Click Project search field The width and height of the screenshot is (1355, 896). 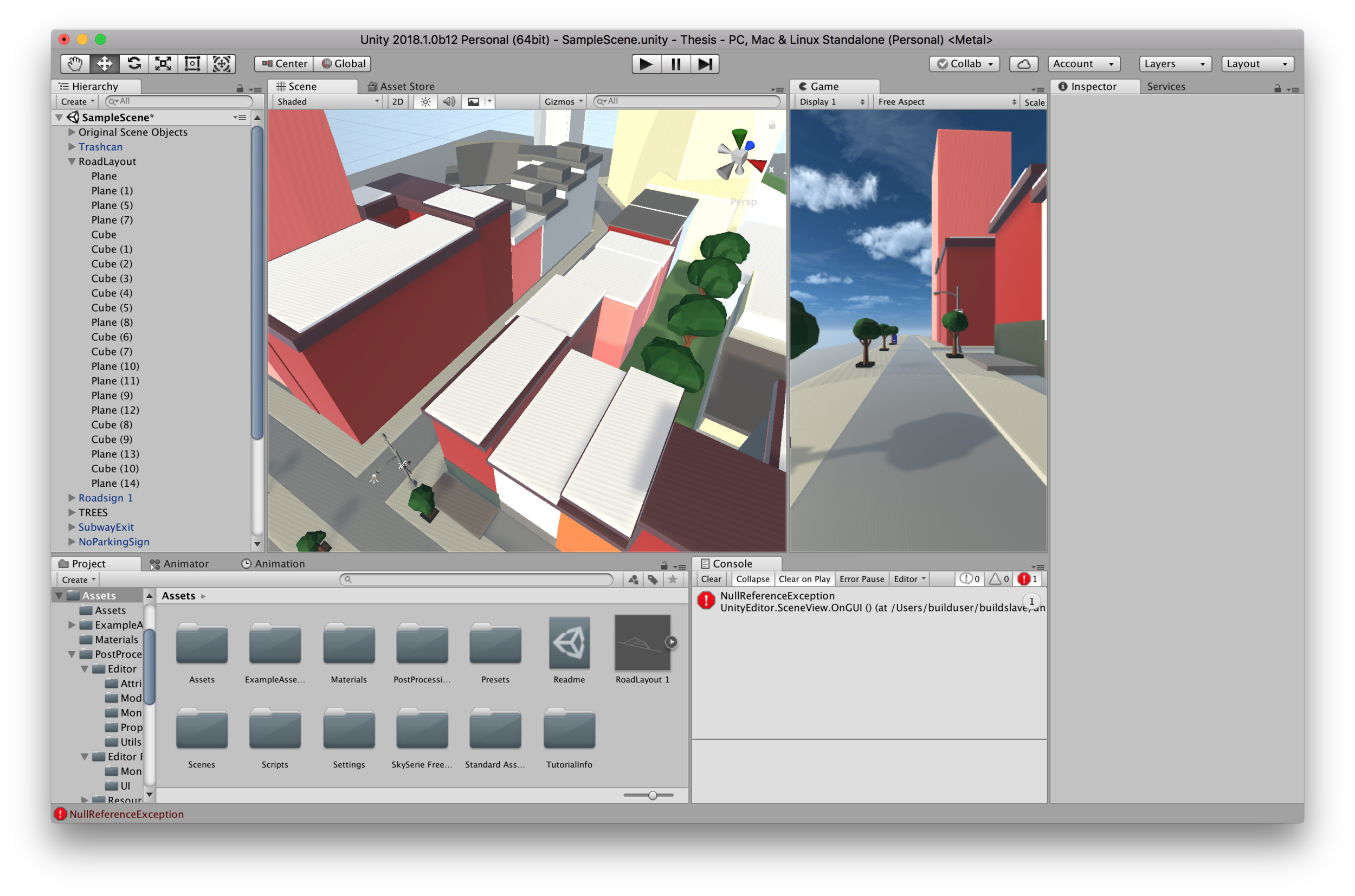(476, 579)
